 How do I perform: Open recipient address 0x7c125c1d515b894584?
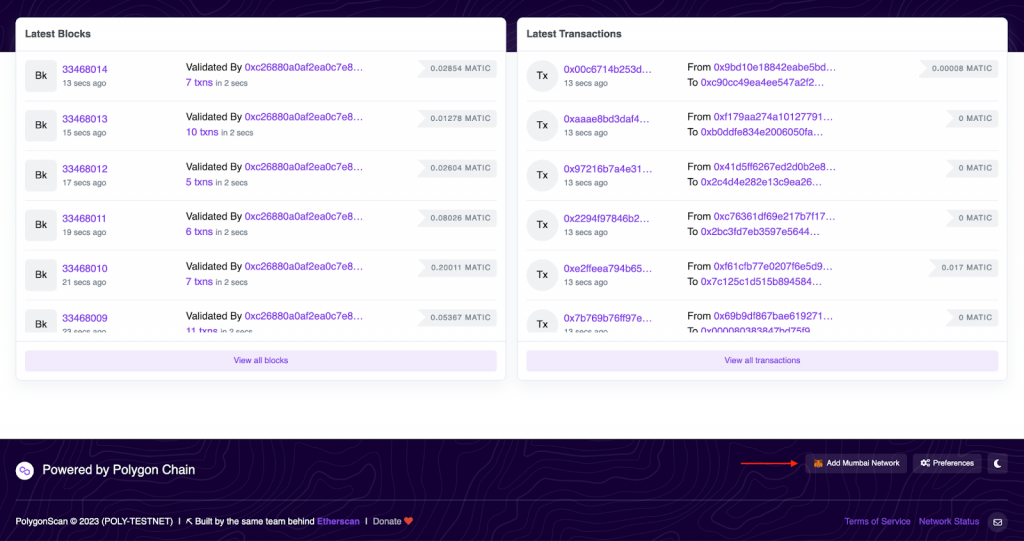761,282
